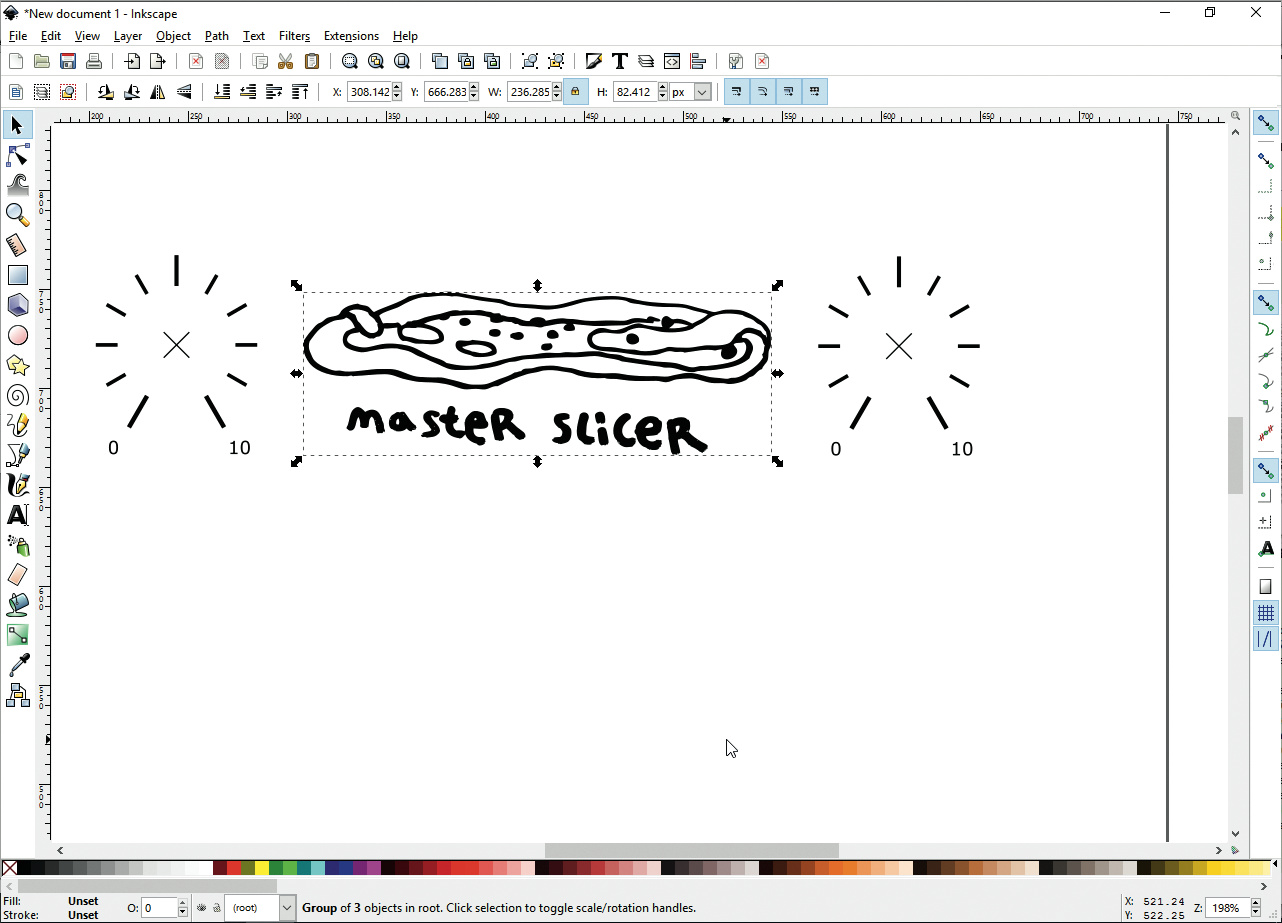The width and height of the screenshot is (1282, 923).
Task: Open the Object menu
Action: click(173, 36)
